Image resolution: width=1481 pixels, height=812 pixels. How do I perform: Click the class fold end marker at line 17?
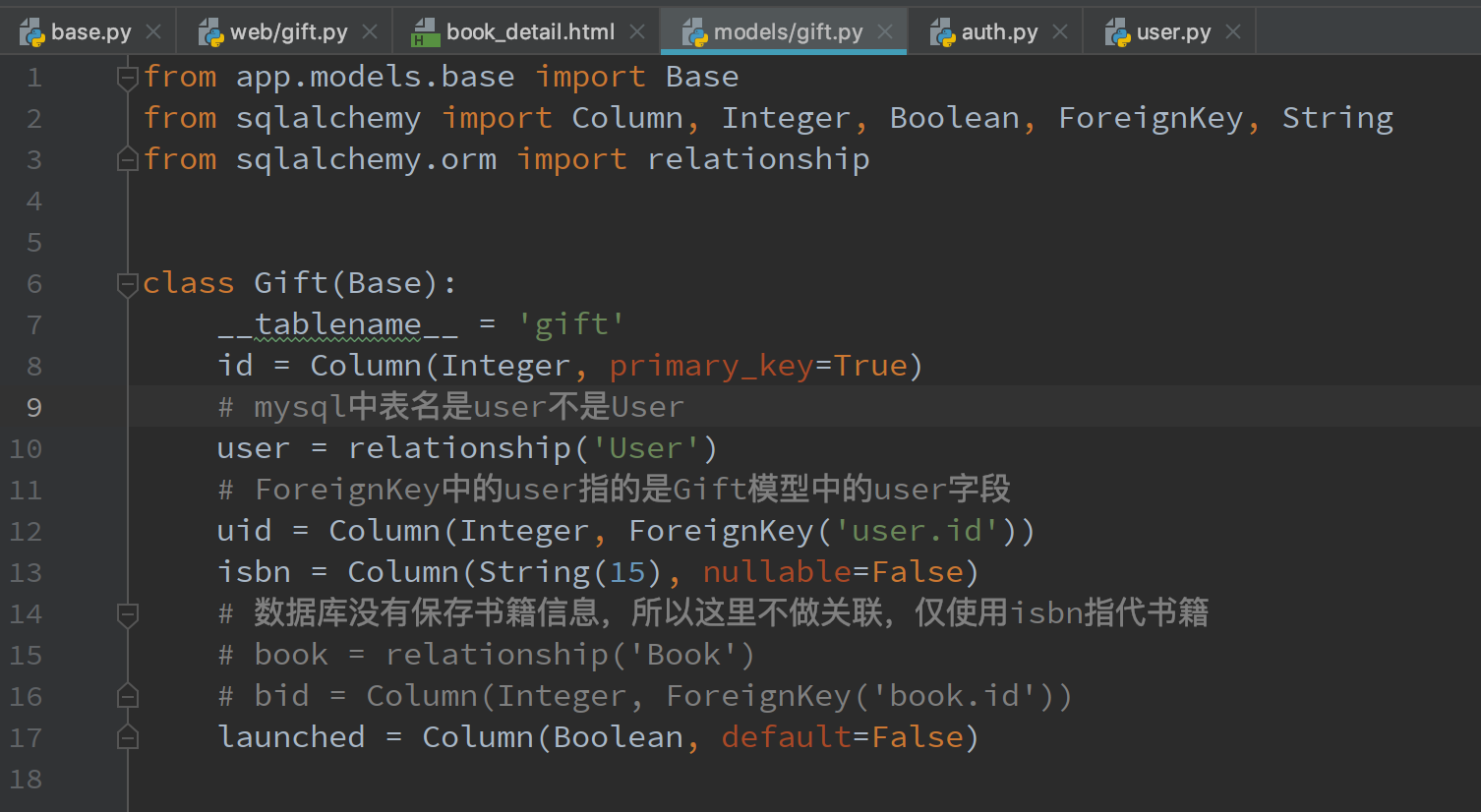point(128,736)
